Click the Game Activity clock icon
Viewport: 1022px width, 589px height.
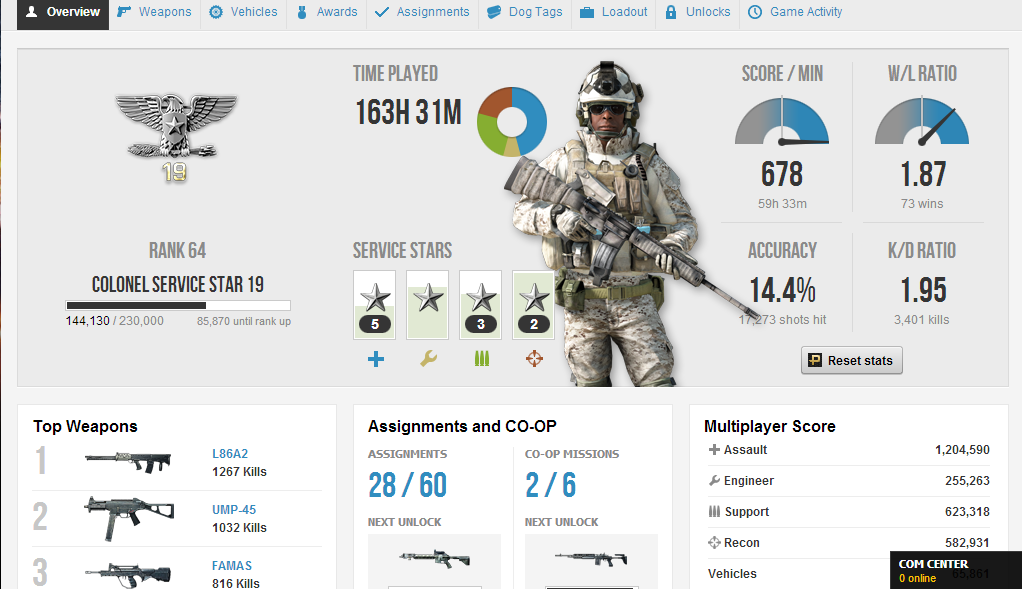[x=755, y=12]
